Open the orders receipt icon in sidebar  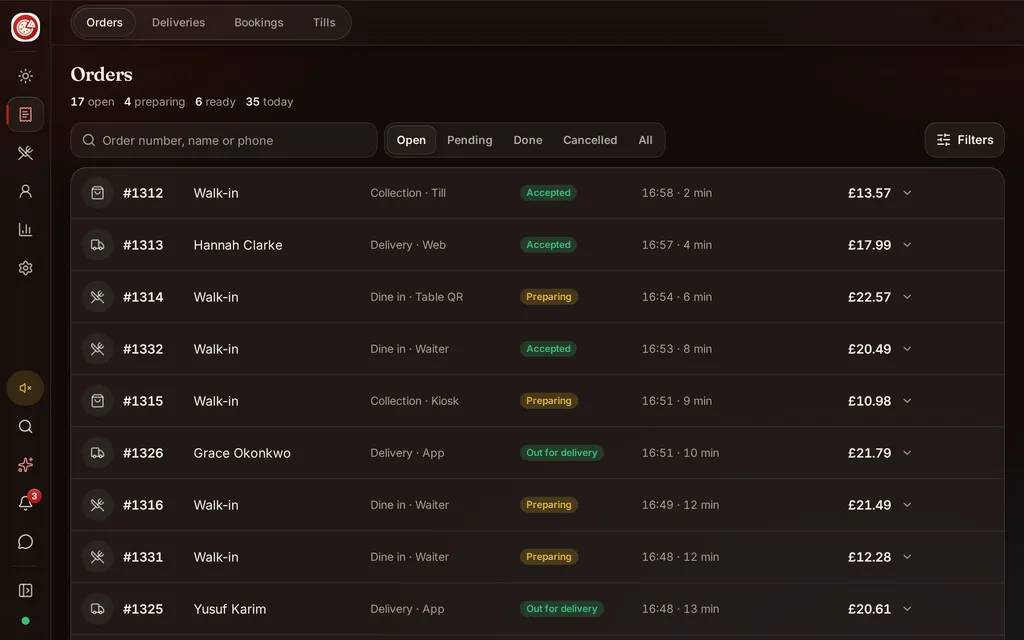25,114
